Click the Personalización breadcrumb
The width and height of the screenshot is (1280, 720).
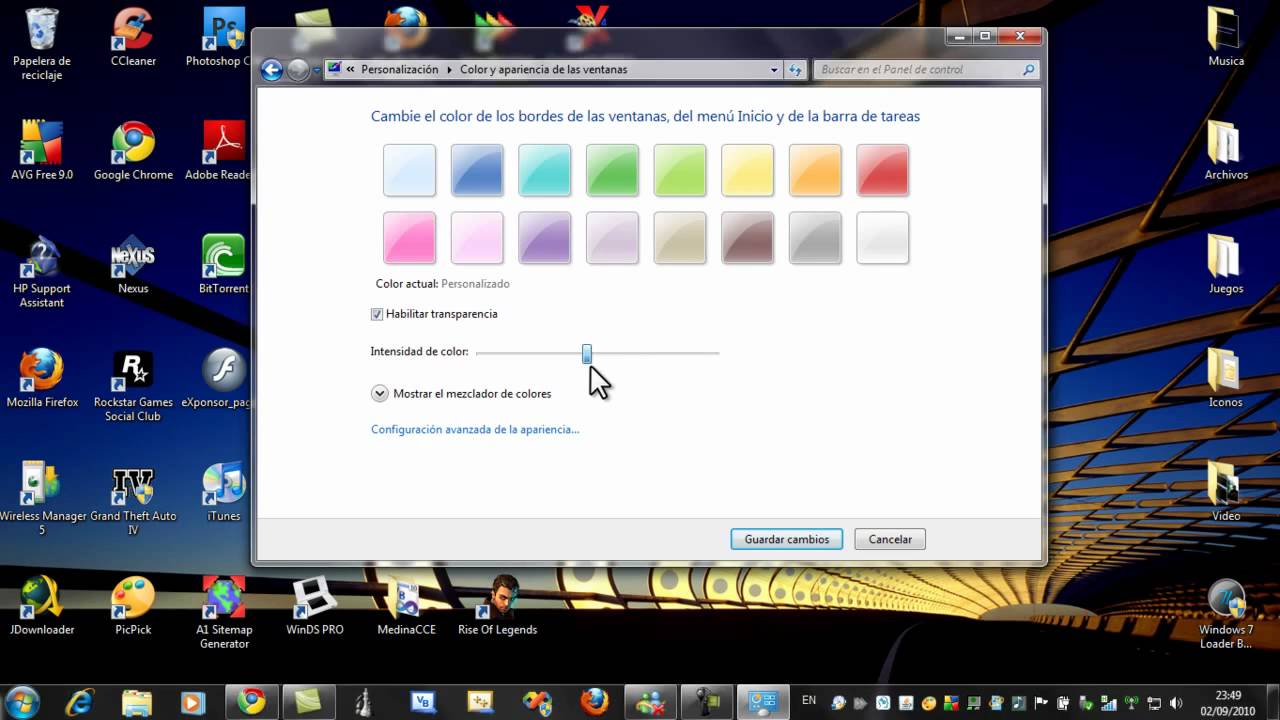pyautogui.click(x=400, y=70)
